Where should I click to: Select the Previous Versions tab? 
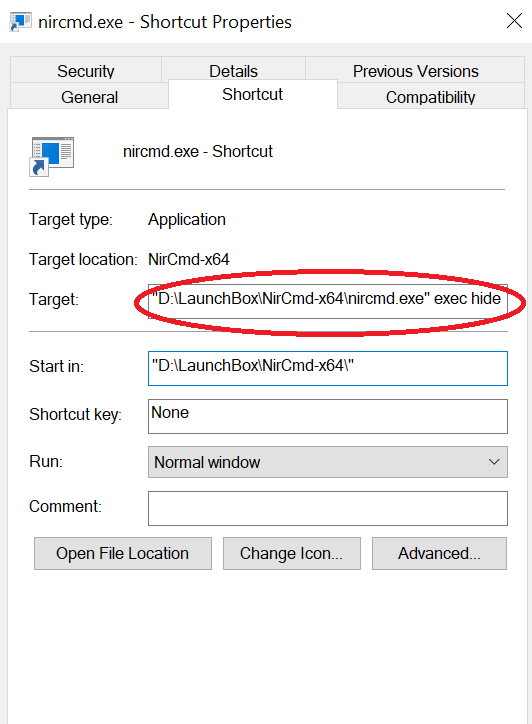tap(415, 71)
